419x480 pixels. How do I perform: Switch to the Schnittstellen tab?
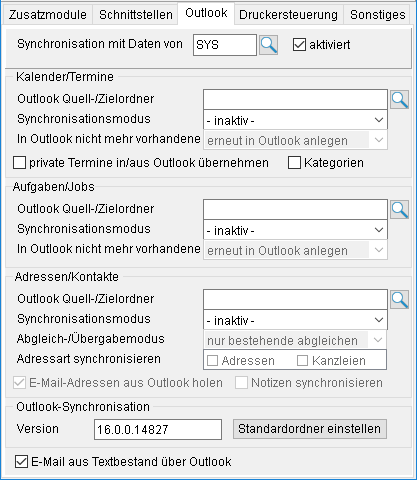136,15
